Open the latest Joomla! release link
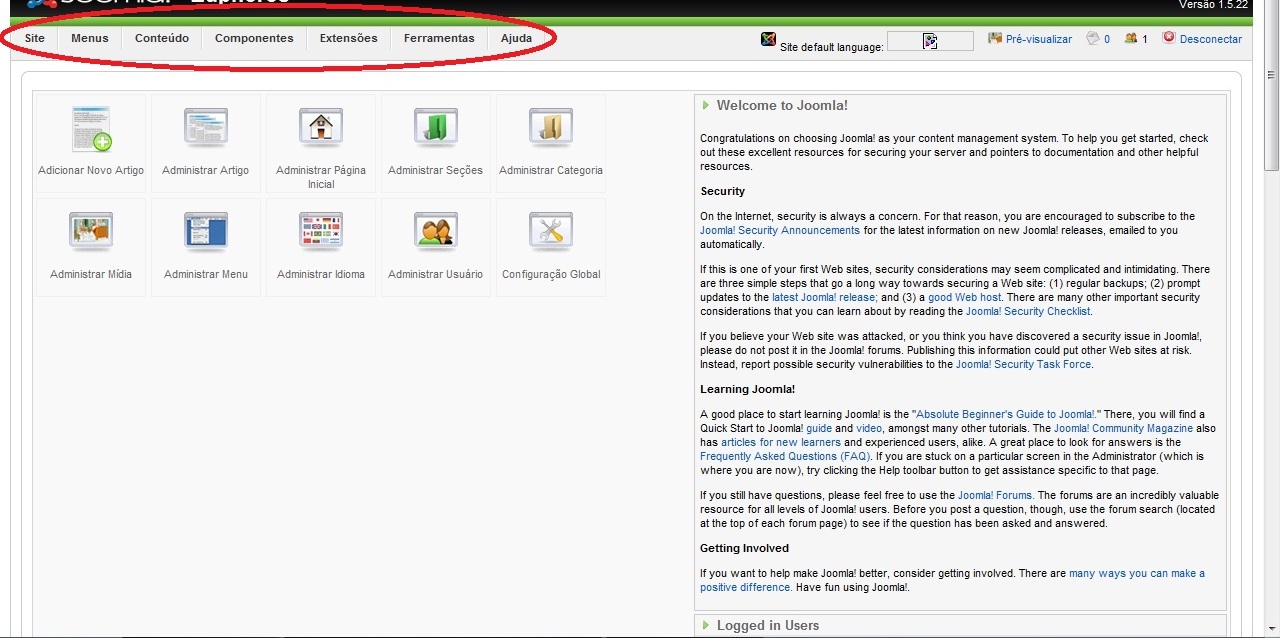The height and width of the screenshot is (638, 1280). click(824, 298)
